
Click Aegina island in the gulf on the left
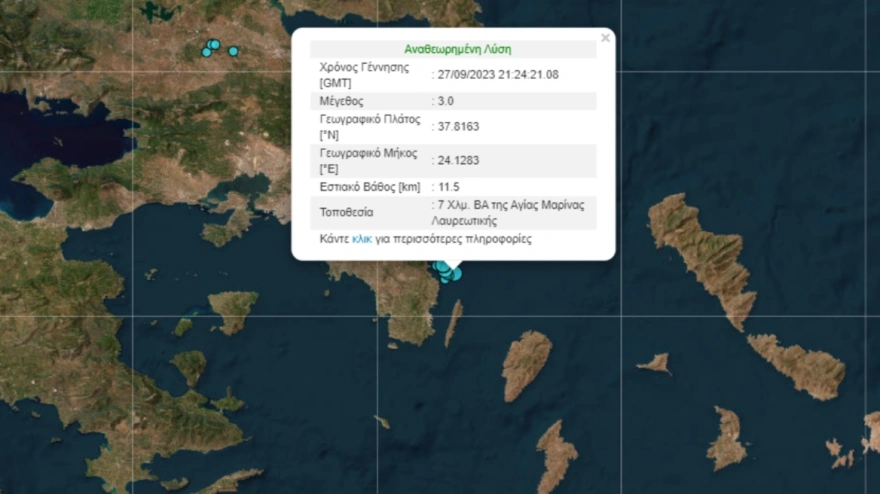click(233, 309)
